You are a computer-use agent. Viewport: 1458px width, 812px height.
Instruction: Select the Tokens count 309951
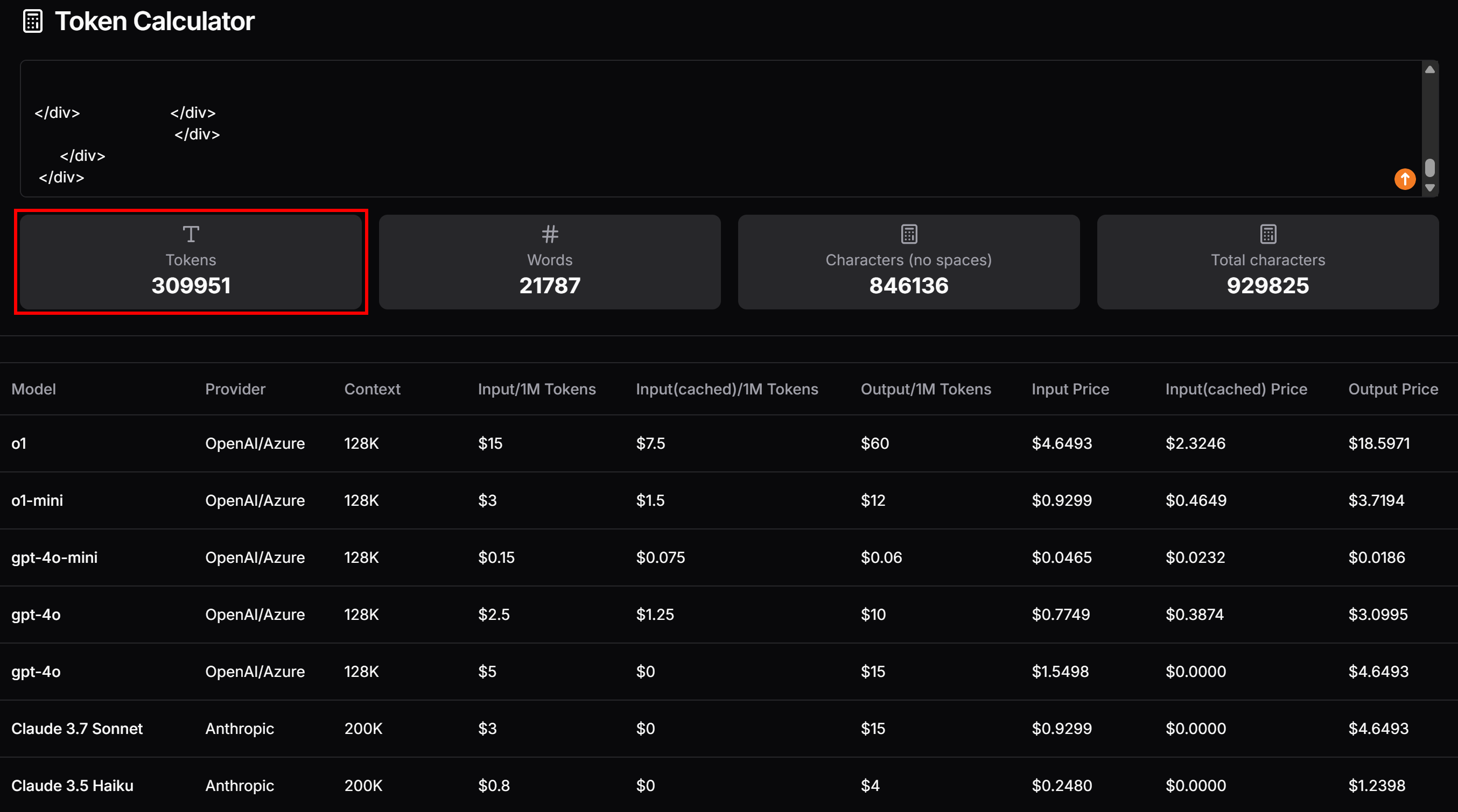pyautogui.click(x=191, y=285)
